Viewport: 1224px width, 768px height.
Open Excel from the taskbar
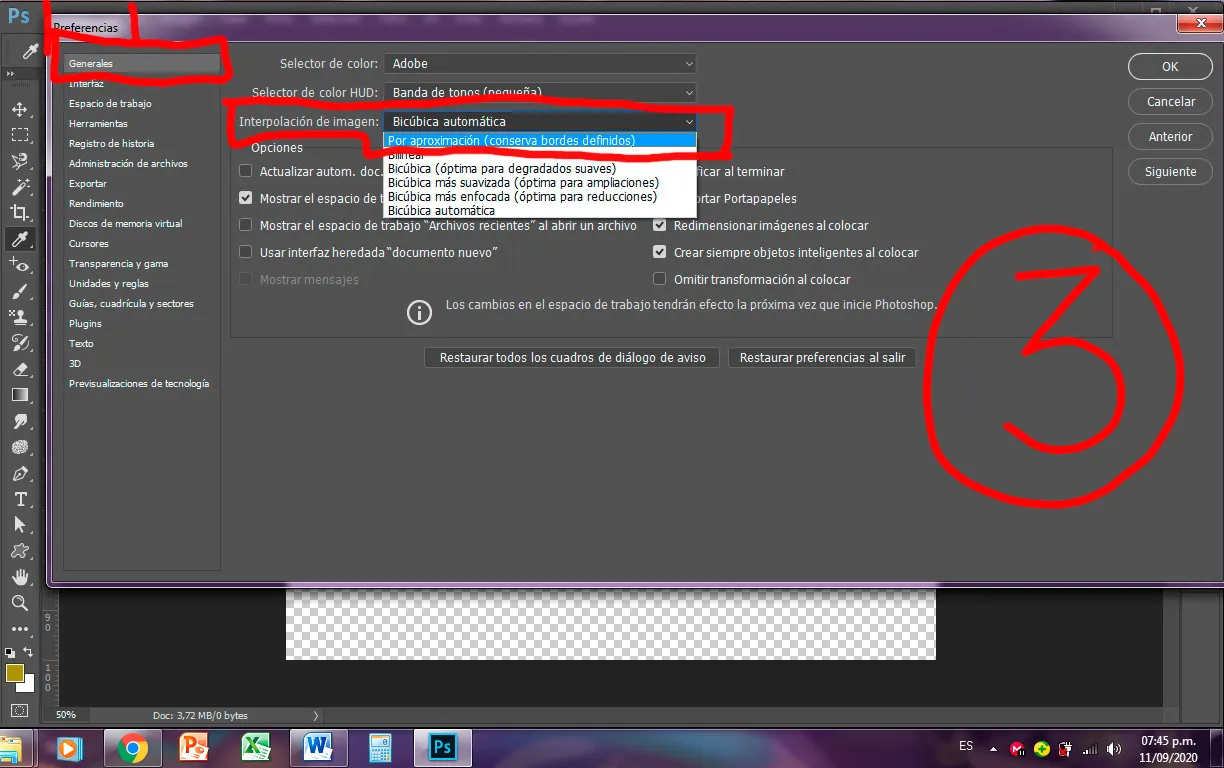click(257, 748)
